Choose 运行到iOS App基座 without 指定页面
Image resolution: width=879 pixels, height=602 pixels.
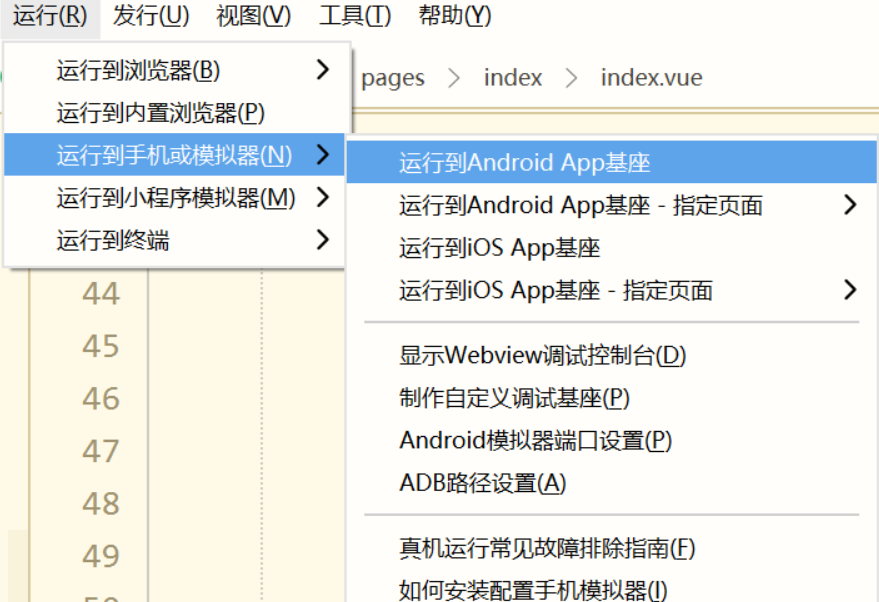499,248
